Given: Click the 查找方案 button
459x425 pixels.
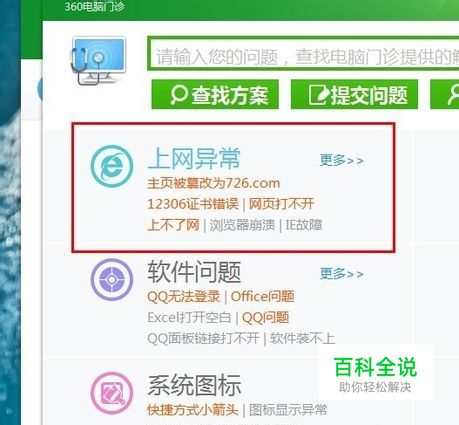Looking at the screenshot, I should coord(215,94).
